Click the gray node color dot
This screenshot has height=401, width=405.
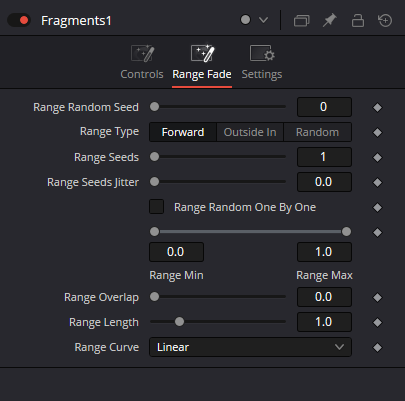click(x=245, y=20)
